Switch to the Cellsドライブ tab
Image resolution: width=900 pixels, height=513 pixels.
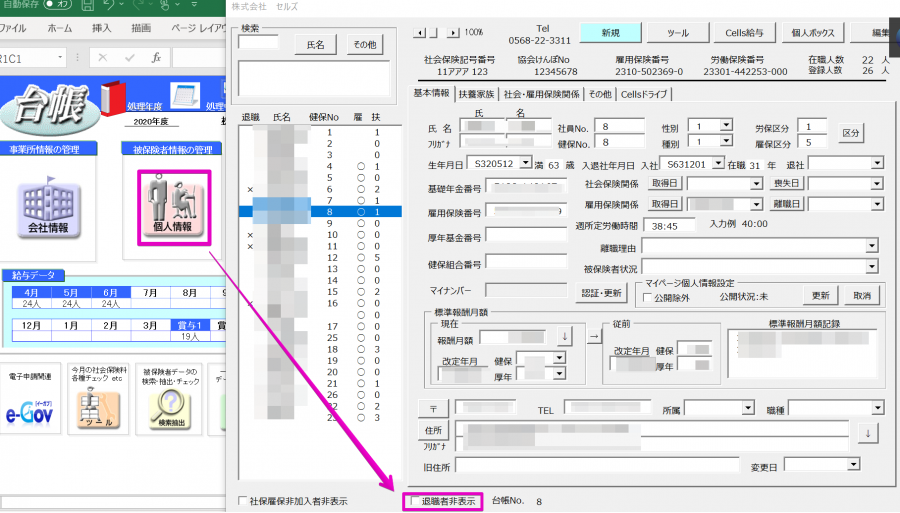[644, 94]
